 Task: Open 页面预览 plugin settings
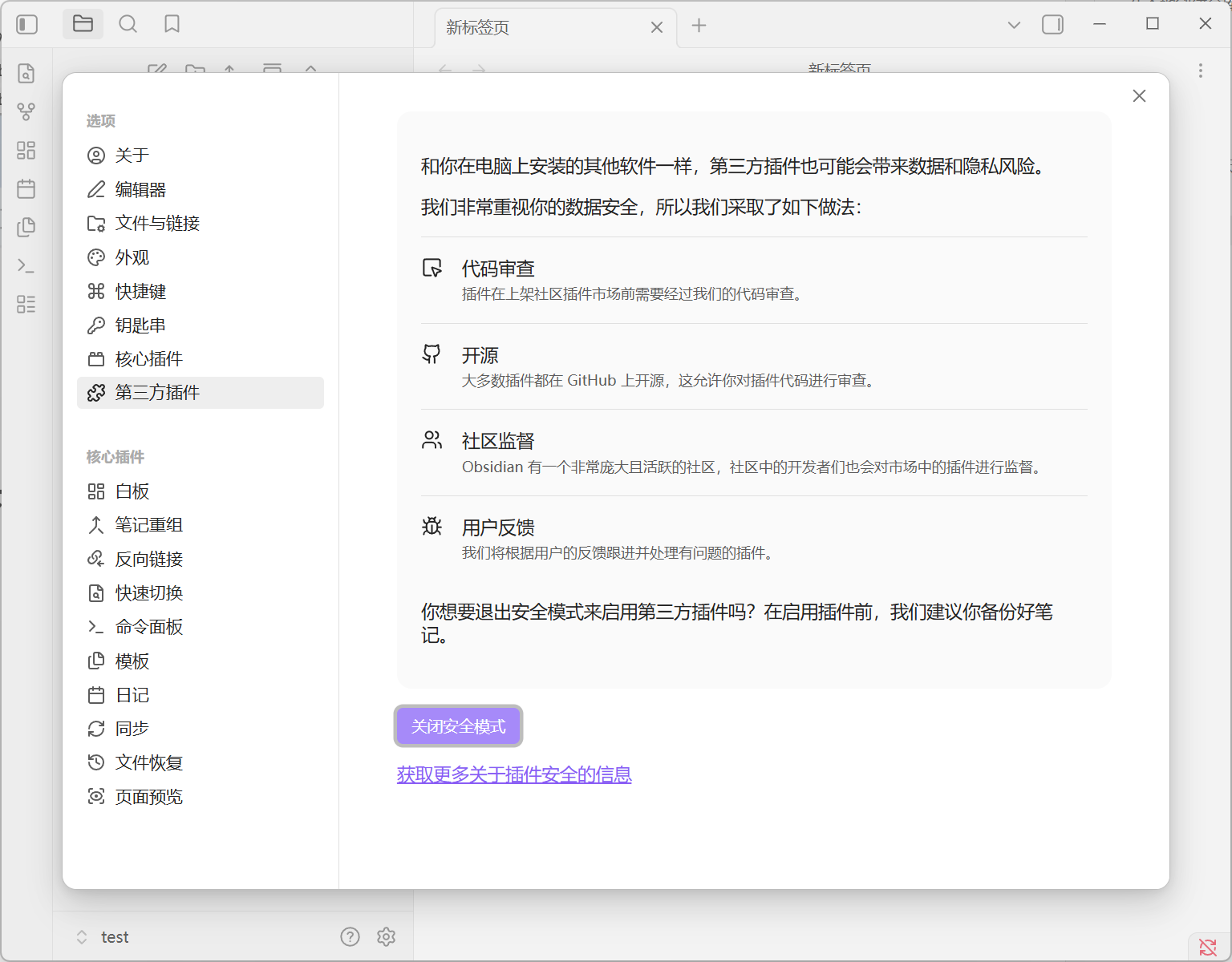pyautogui.click(x=201, y=797)
